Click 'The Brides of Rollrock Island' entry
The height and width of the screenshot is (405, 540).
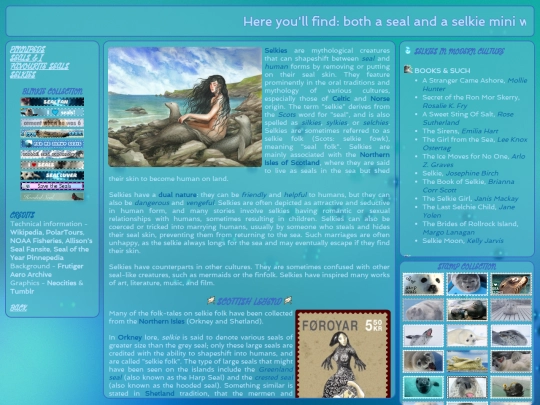[470, 228]
